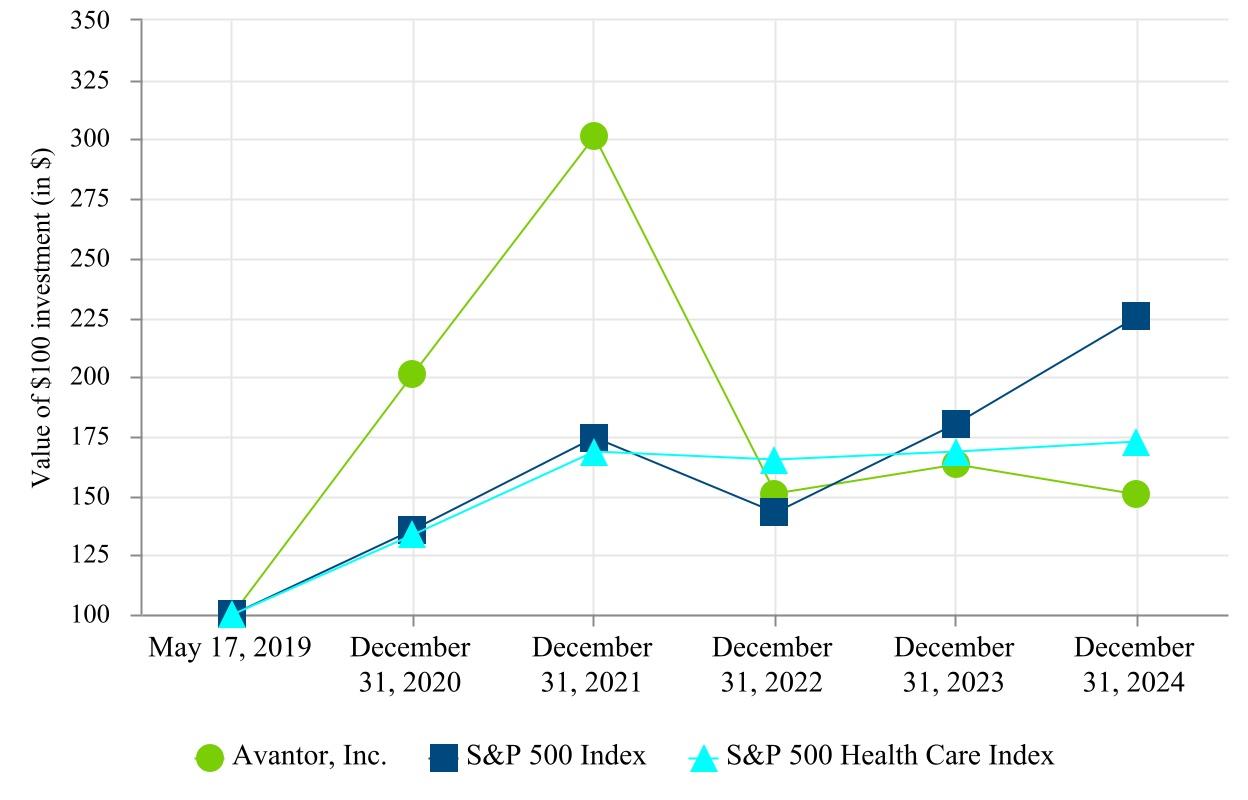Click S&P 500 Index square at December 2021

(594, 437)
